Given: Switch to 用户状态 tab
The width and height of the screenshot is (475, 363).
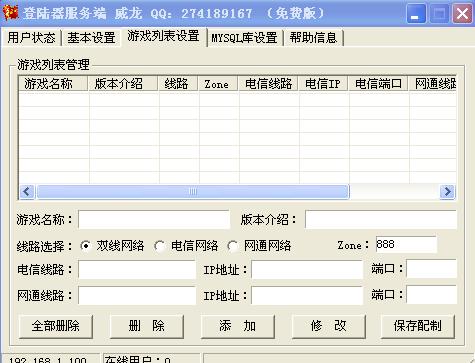Looking at the screenshot, I should click(x=31, y=38).
